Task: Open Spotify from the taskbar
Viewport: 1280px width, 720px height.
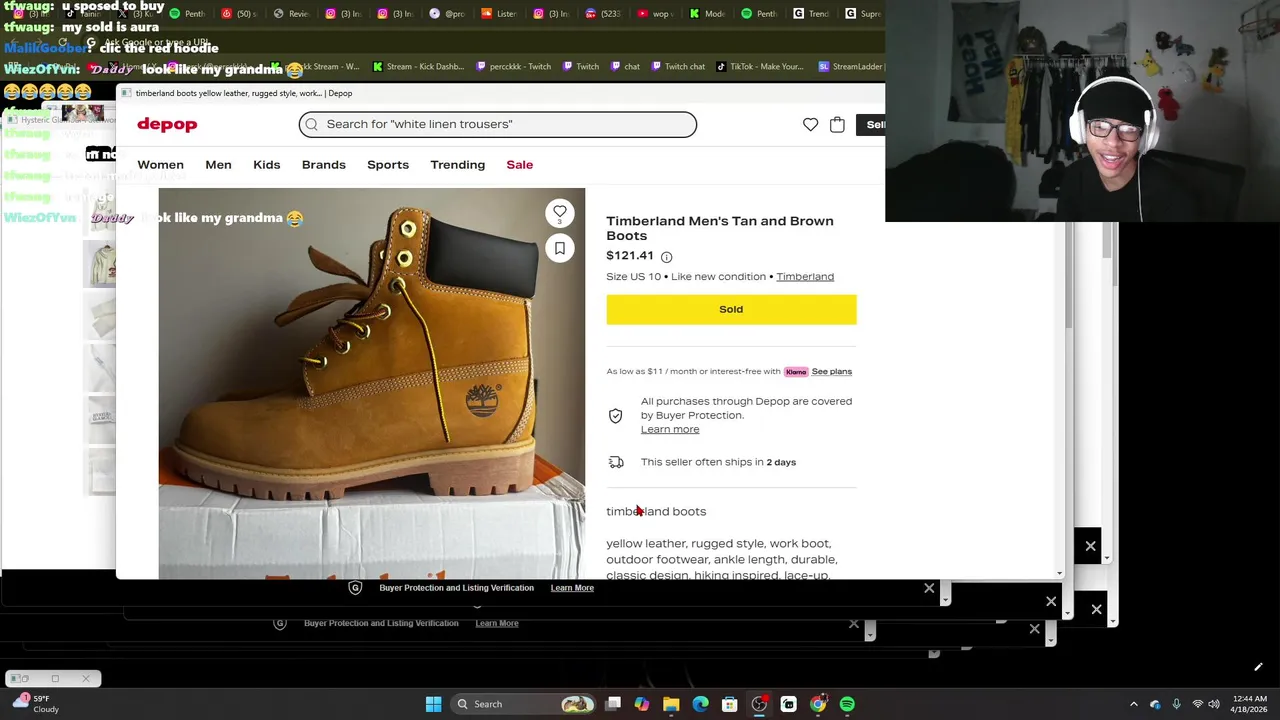Action: point(847,704)
